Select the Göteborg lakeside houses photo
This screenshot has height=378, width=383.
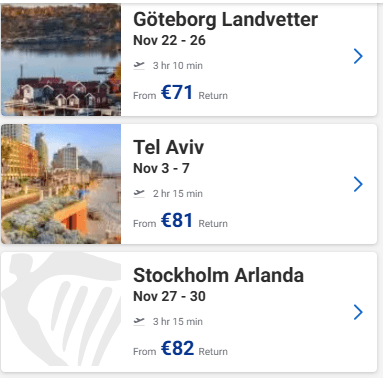point(61,60)
